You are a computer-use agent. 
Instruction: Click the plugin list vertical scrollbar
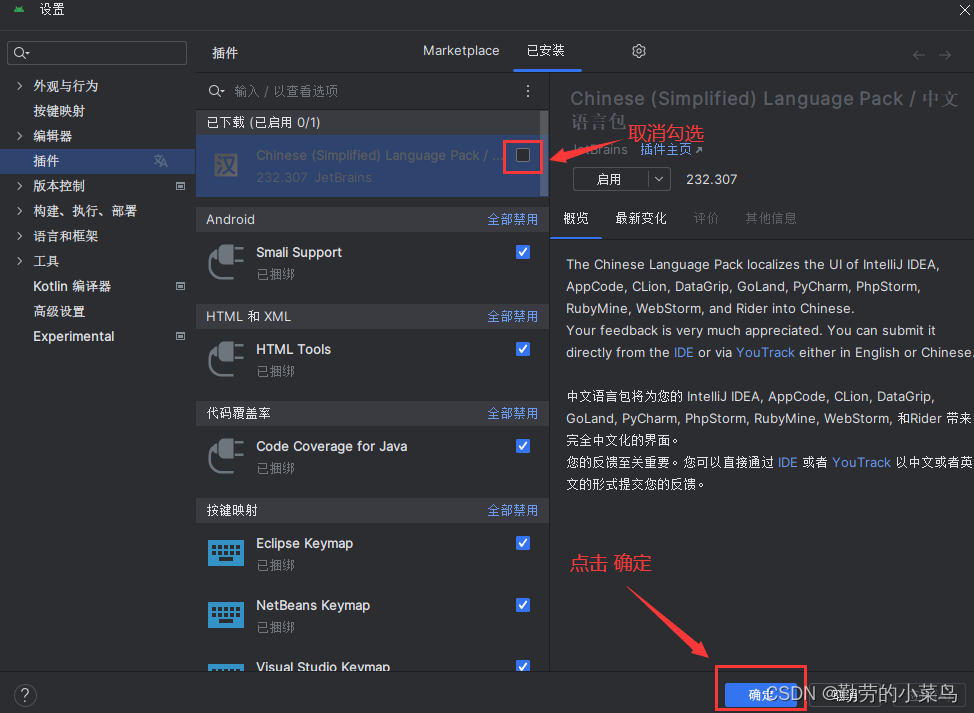click(x=544, y=153)
